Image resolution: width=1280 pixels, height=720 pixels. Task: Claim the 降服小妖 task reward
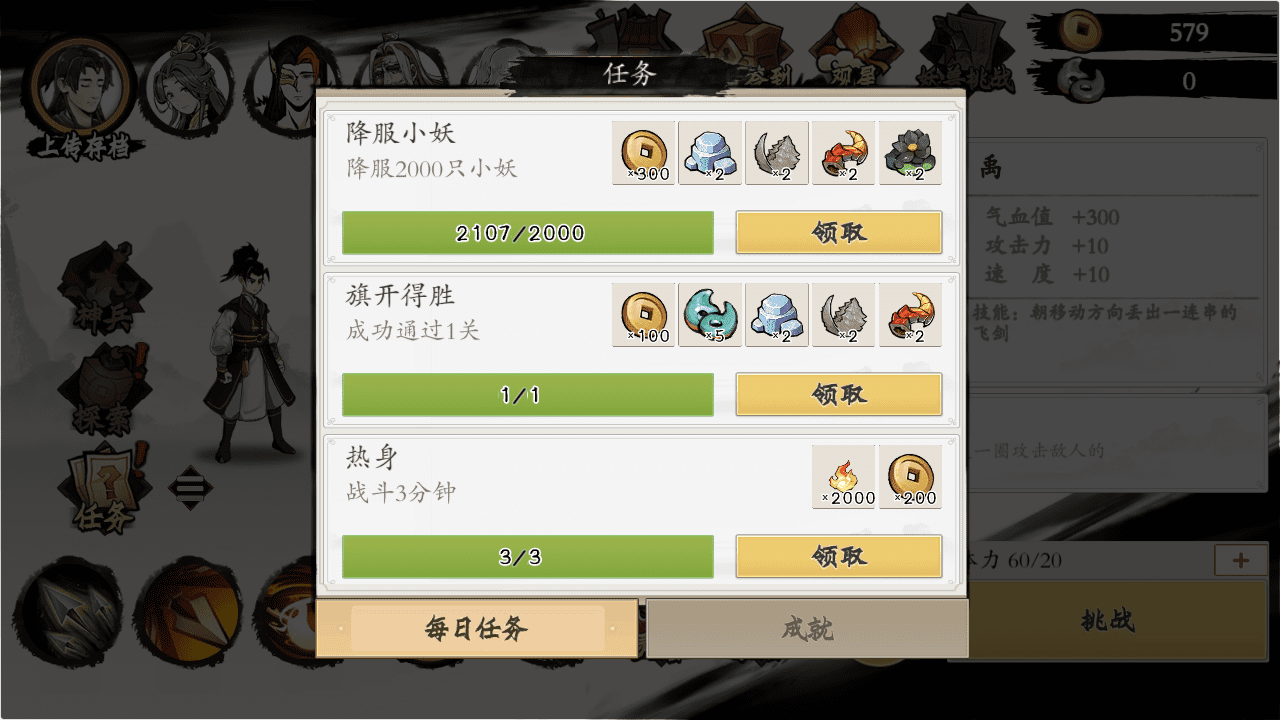pyautogui.click(x=839, y=232)
